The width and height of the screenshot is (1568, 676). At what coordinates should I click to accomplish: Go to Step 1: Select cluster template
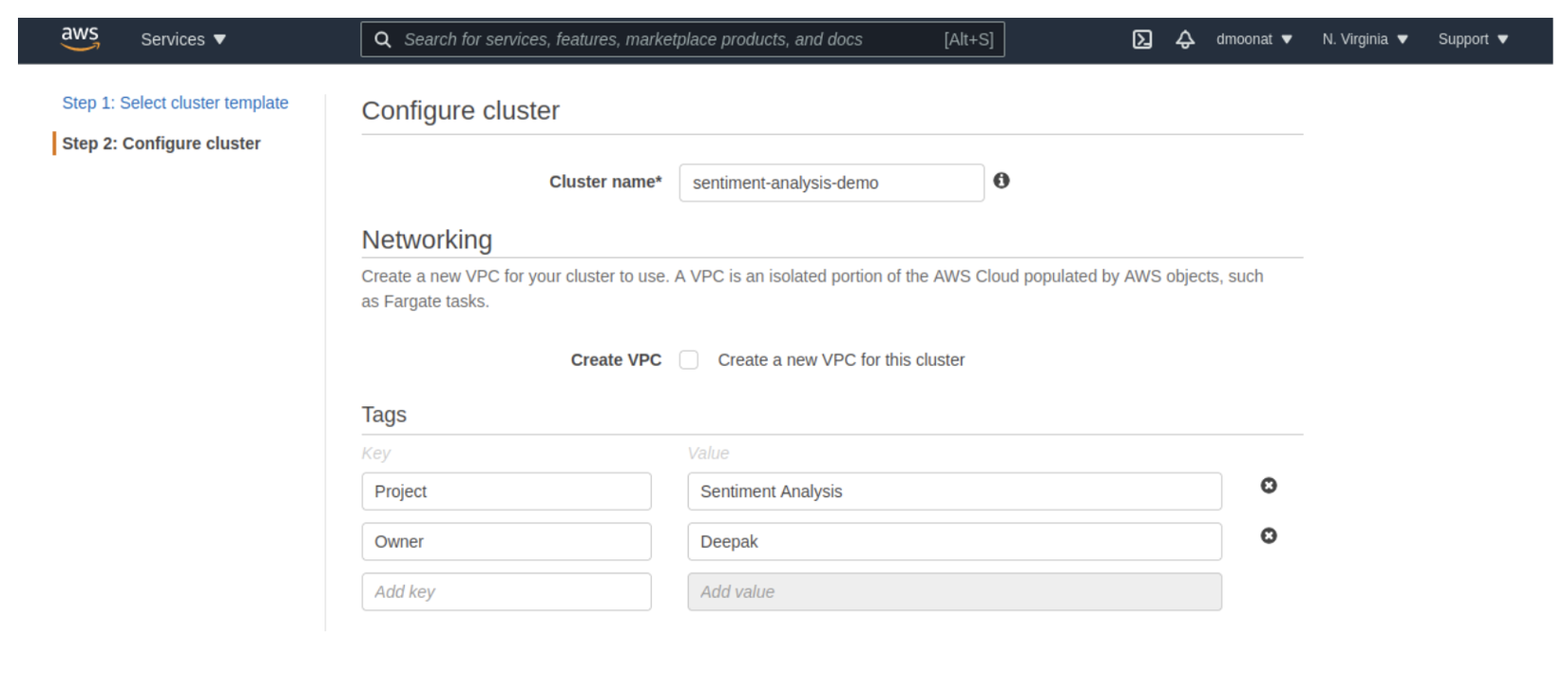(x=175, y=103)
